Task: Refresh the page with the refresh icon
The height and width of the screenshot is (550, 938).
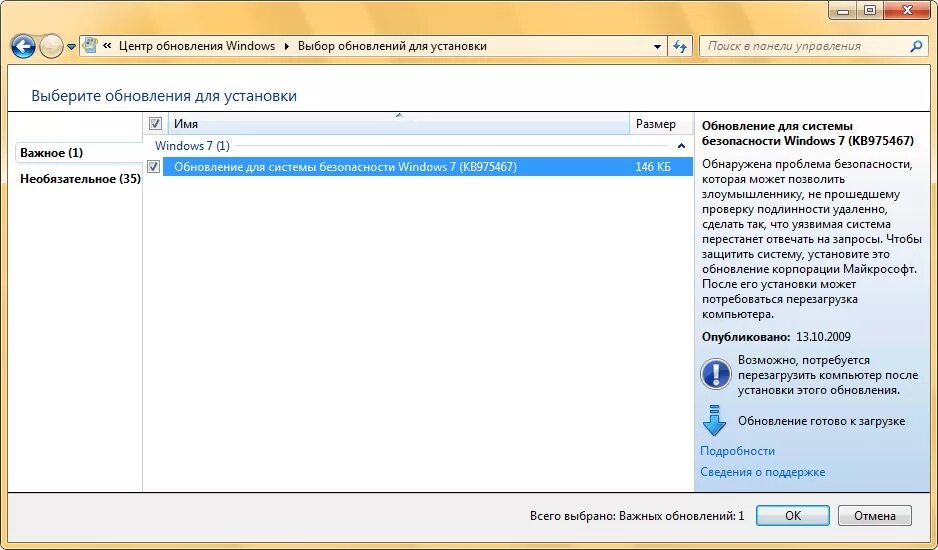Action: [680, 47]
